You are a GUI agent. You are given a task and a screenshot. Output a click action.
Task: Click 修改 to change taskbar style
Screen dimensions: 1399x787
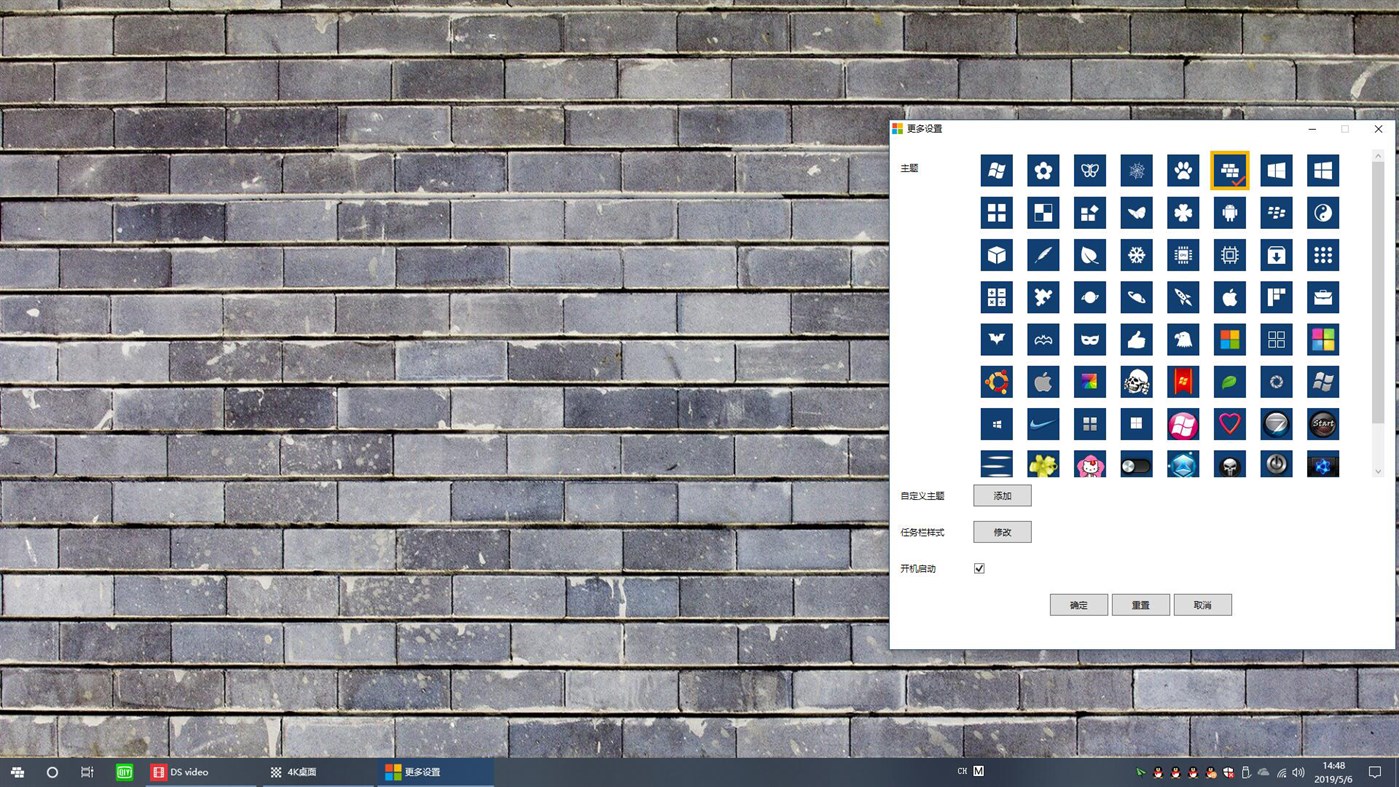[1001, 531]
